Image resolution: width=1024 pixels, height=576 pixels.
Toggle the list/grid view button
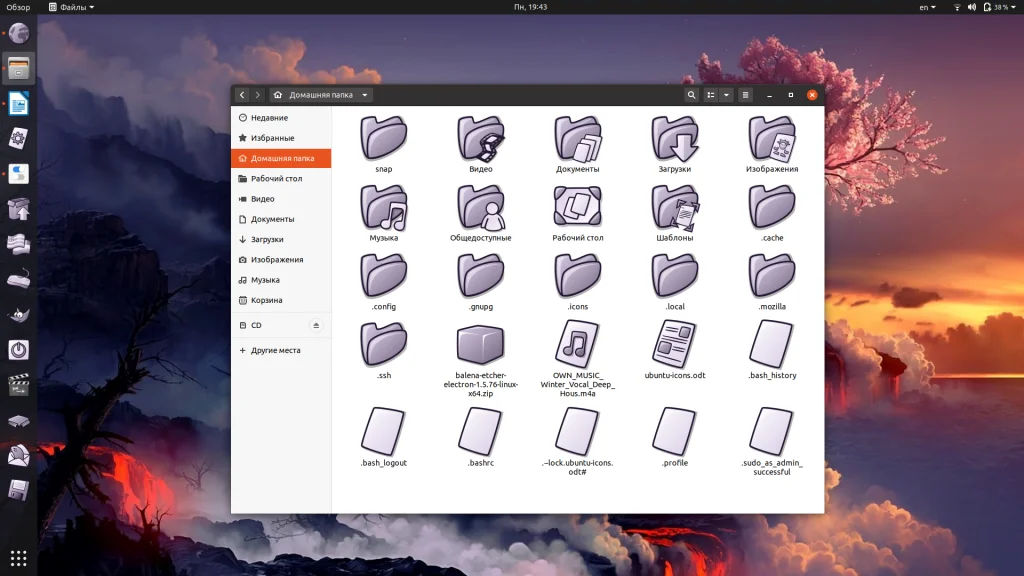point(711,95)
